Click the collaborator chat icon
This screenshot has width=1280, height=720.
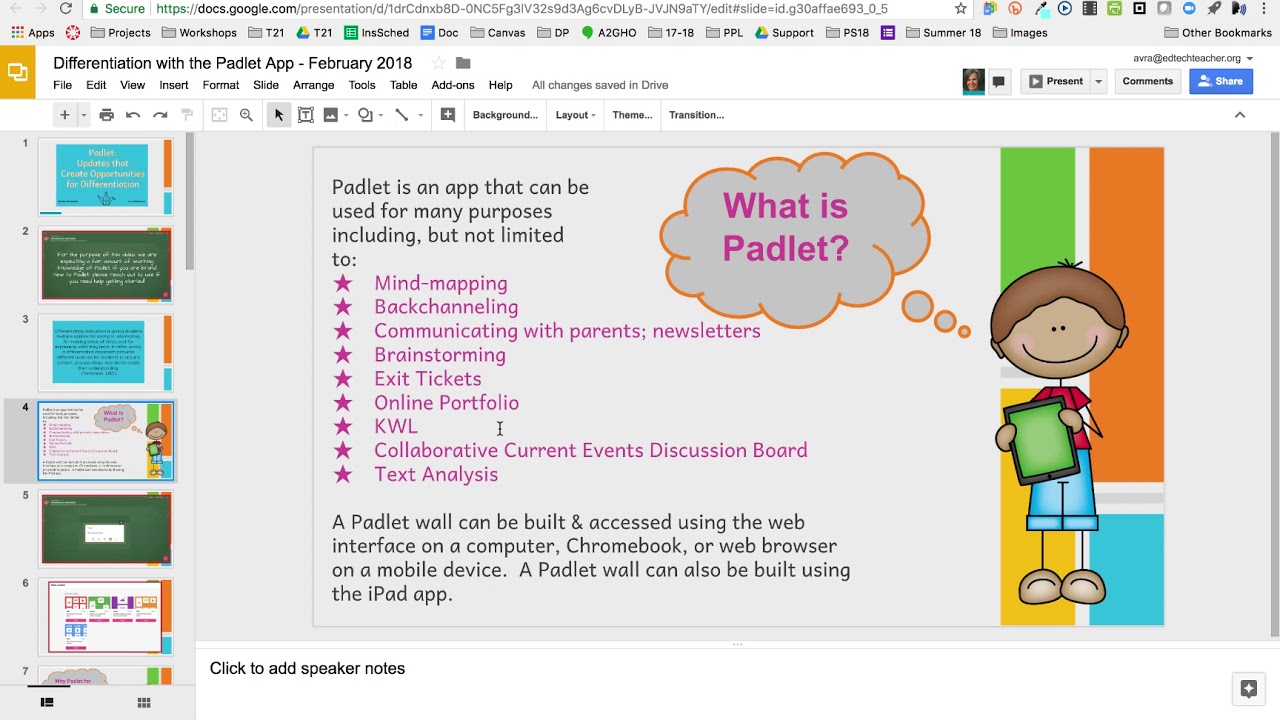[998, 82]
